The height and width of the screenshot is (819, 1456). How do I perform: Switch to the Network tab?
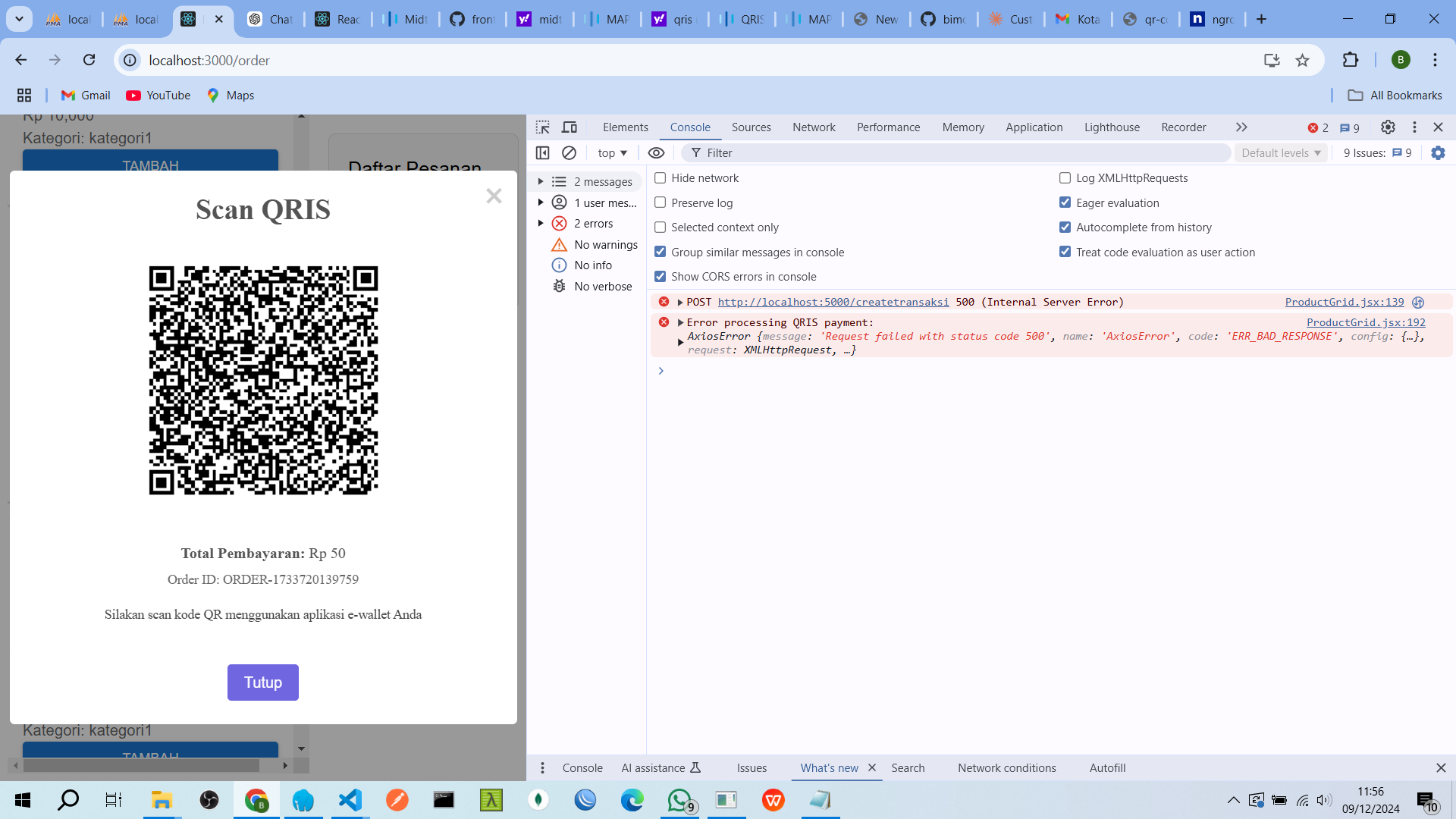pos(814,127)
